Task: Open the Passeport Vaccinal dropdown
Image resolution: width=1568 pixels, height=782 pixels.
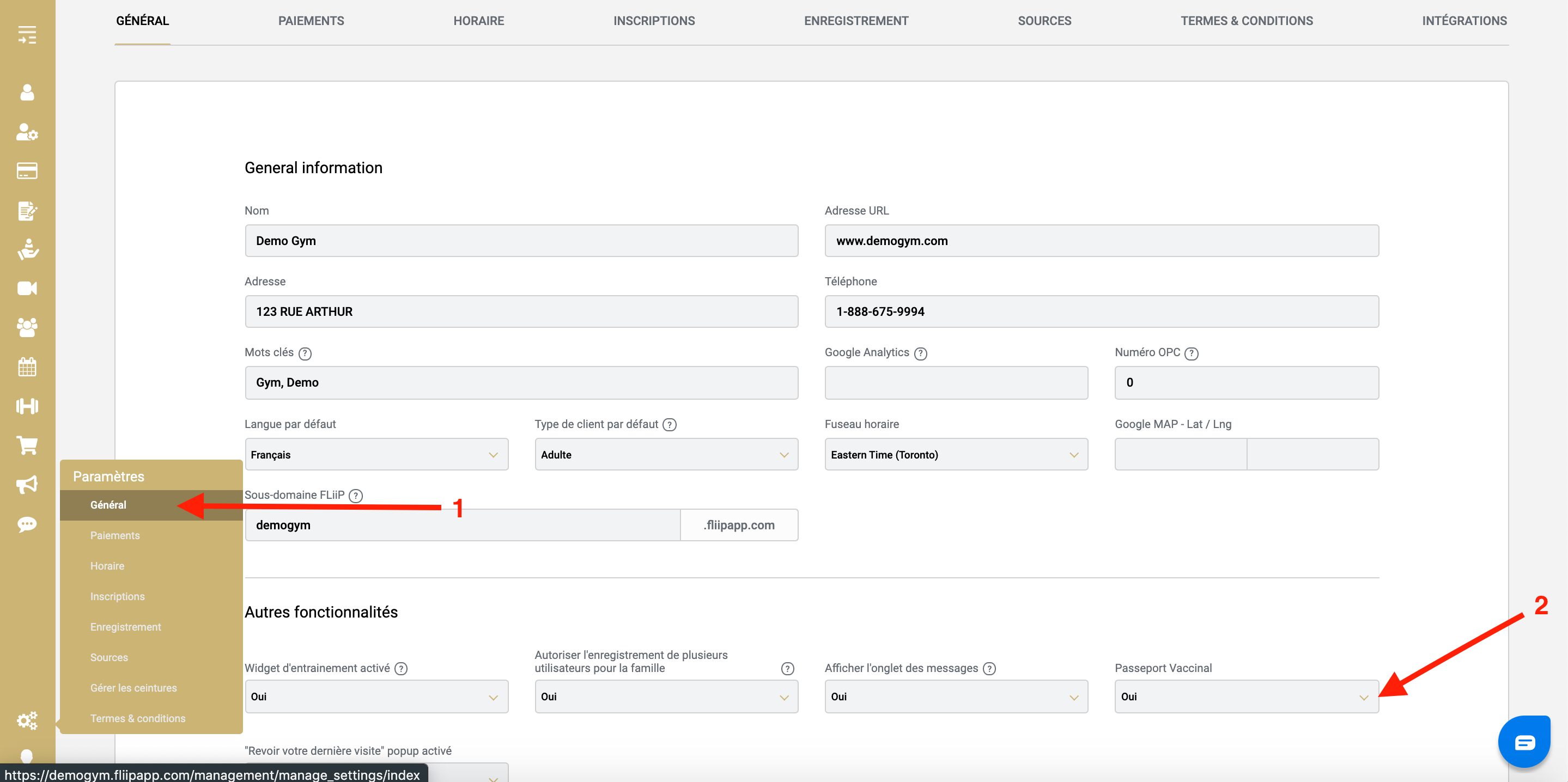Action: point(1245,696)
